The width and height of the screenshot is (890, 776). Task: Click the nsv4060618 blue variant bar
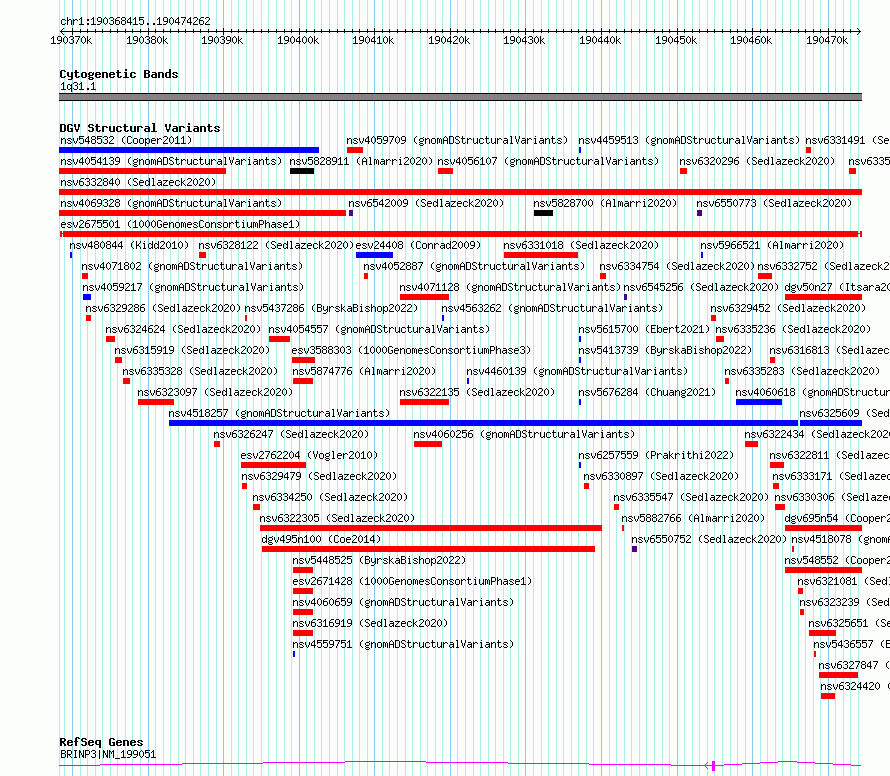(759, 402)
